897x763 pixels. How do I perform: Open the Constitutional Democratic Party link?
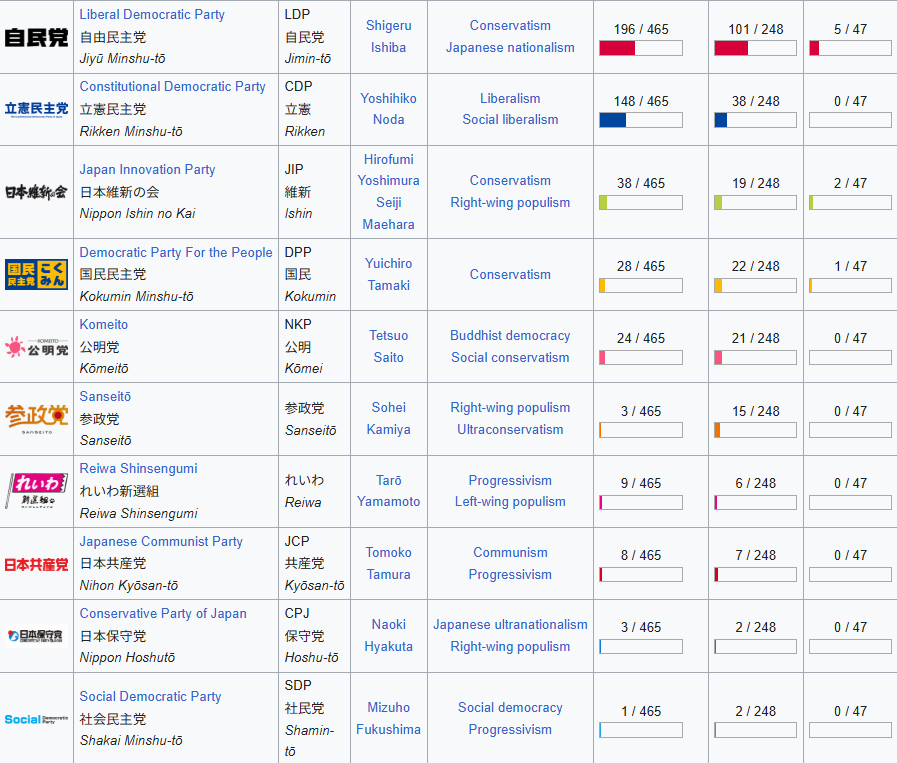(172, 86)
